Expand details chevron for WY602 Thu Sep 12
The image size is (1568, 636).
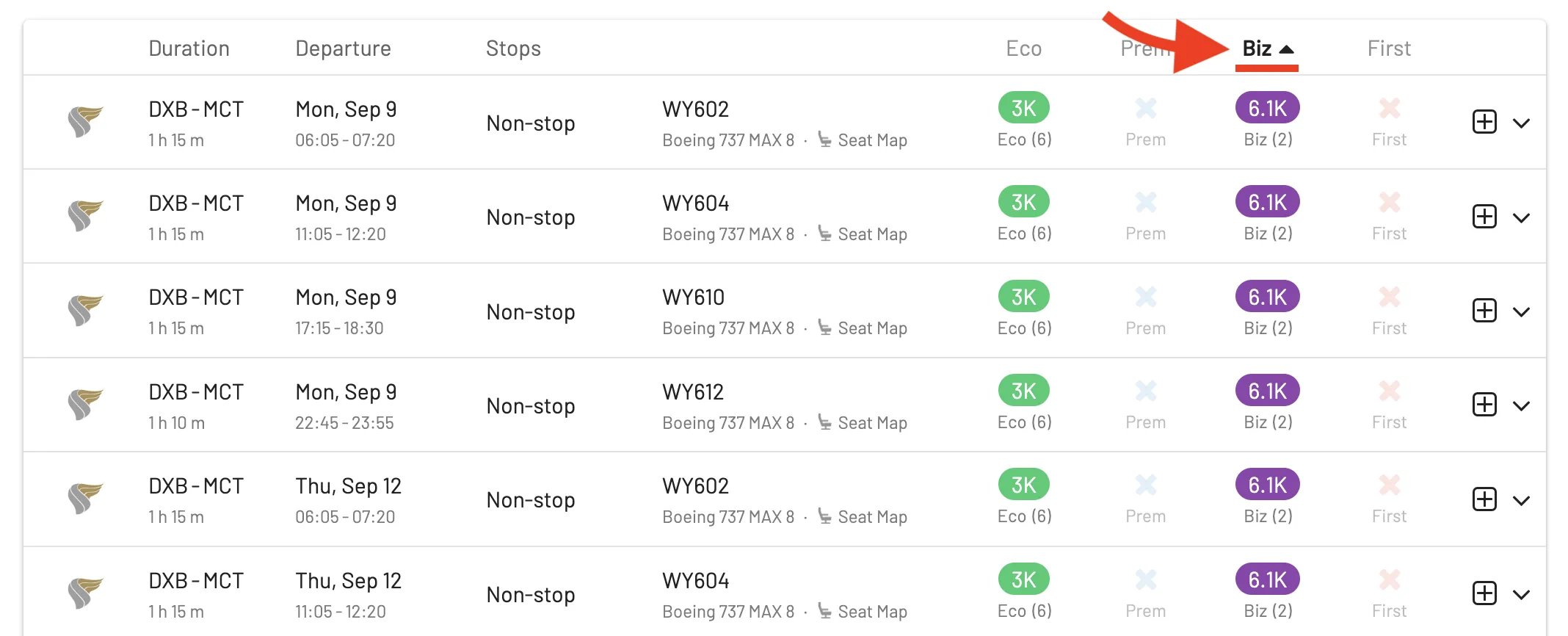(x=1521, y=501)
